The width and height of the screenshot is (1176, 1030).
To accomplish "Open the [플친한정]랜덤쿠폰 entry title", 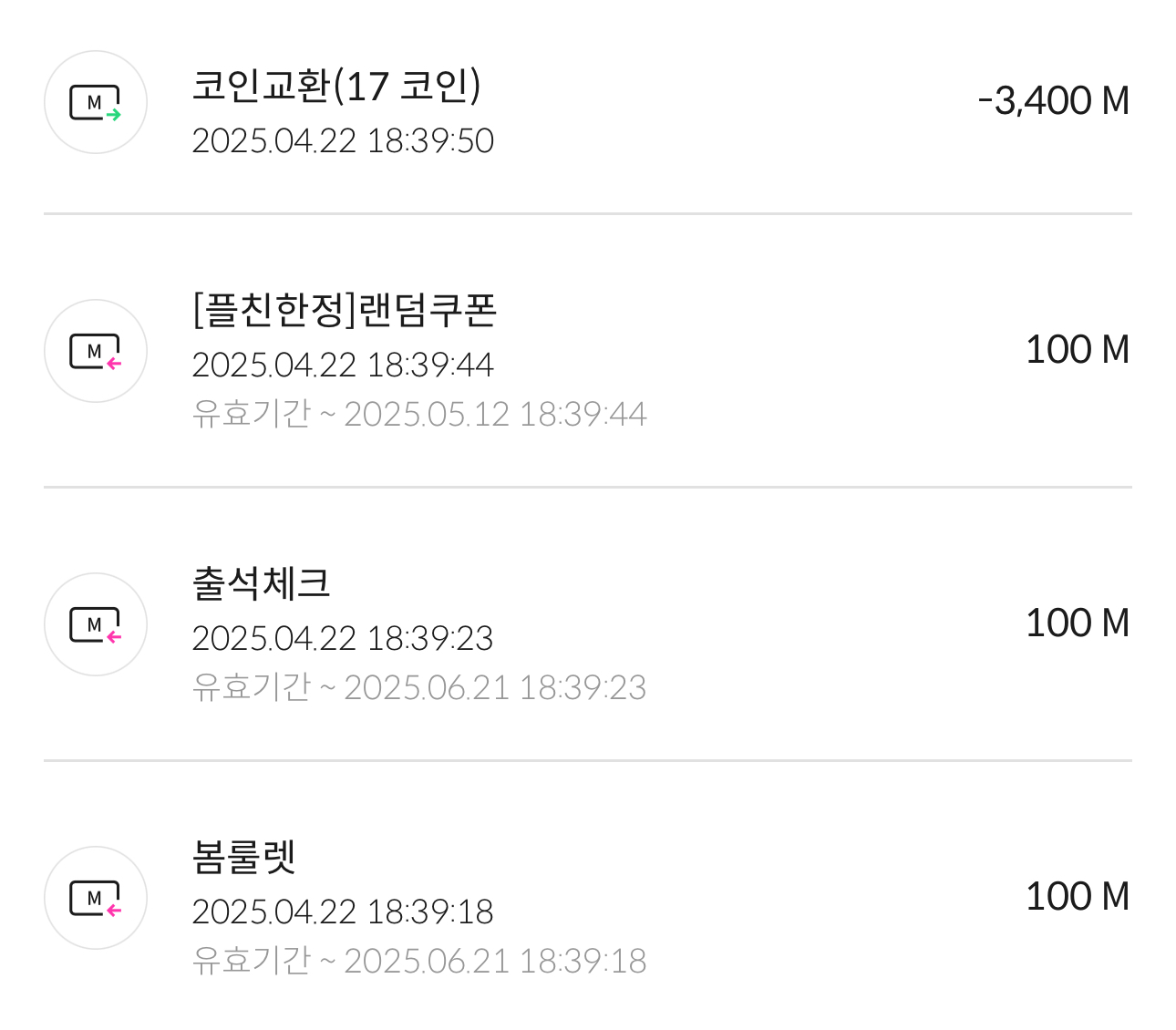I will (x=345, y=311).
